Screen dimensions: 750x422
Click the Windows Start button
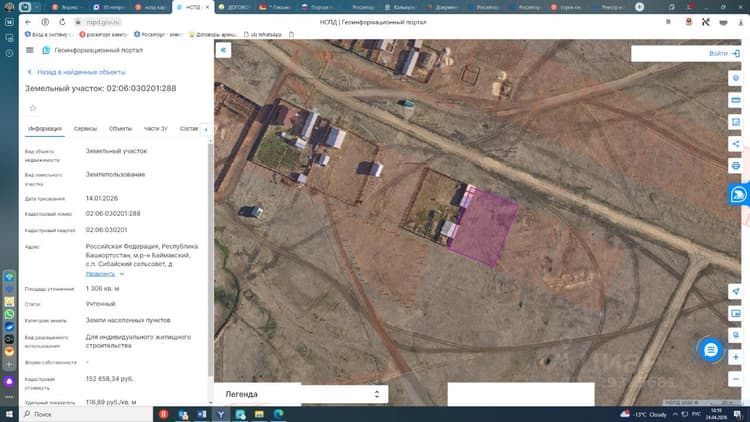(9, 414)
